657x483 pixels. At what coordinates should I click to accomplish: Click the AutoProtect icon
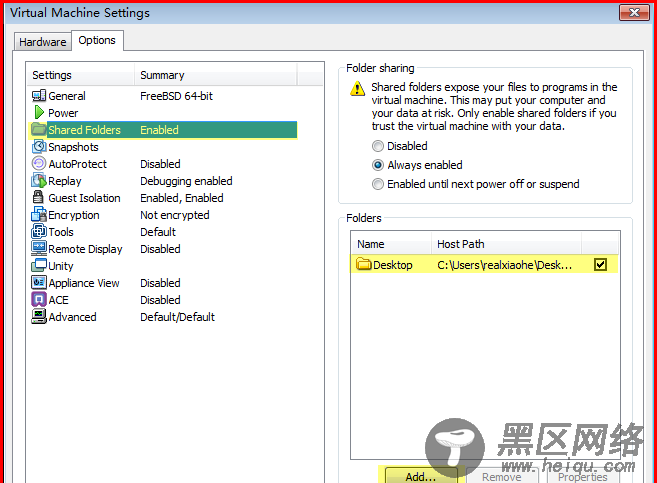point(39,163)
